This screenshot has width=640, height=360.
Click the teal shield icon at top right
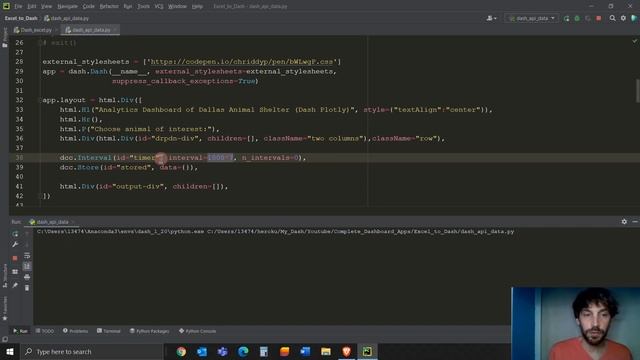tap(634, 18)
